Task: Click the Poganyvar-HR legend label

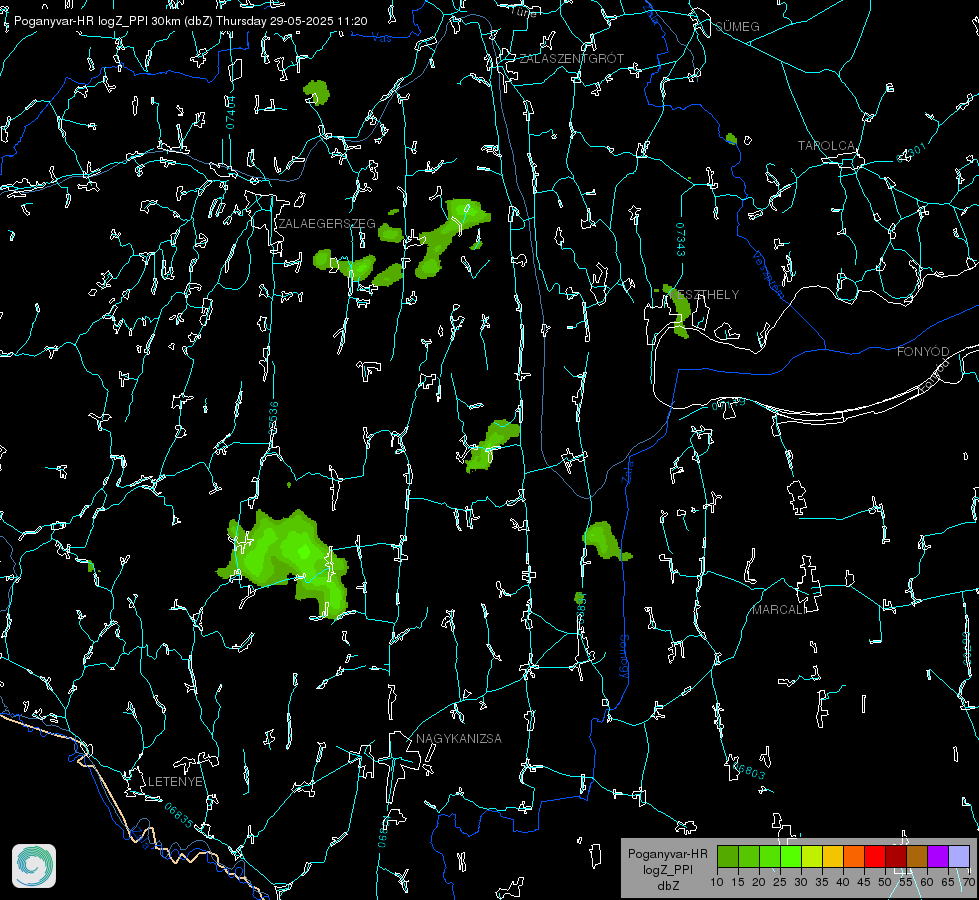Action: point(668,853)
